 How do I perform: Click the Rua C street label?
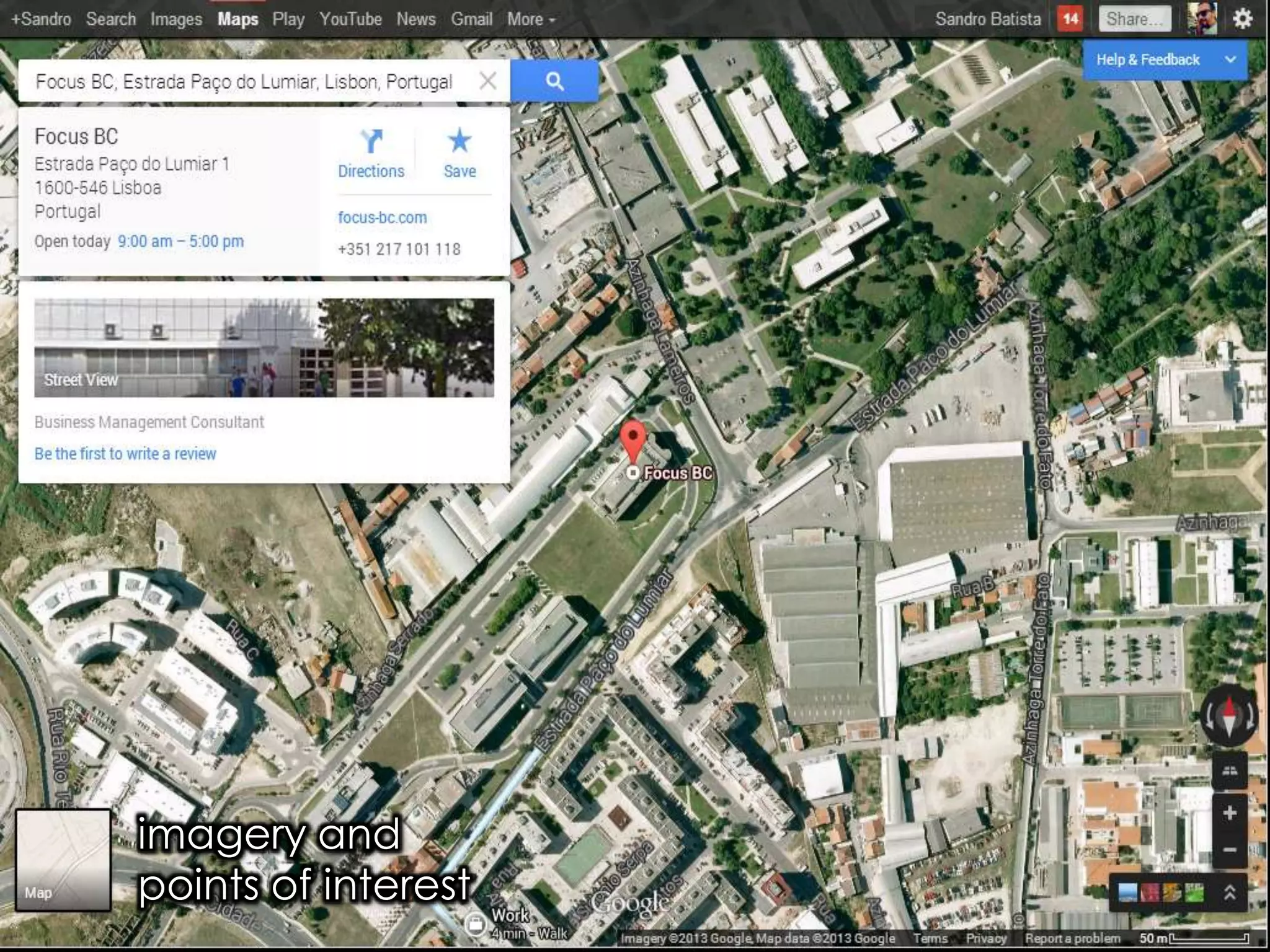tap(243, 638)
